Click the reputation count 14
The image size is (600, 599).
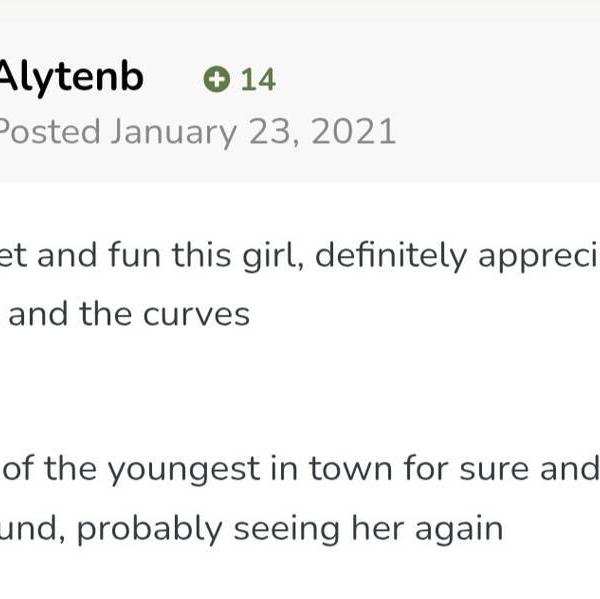pyautogui.click(x=258, y=80)
